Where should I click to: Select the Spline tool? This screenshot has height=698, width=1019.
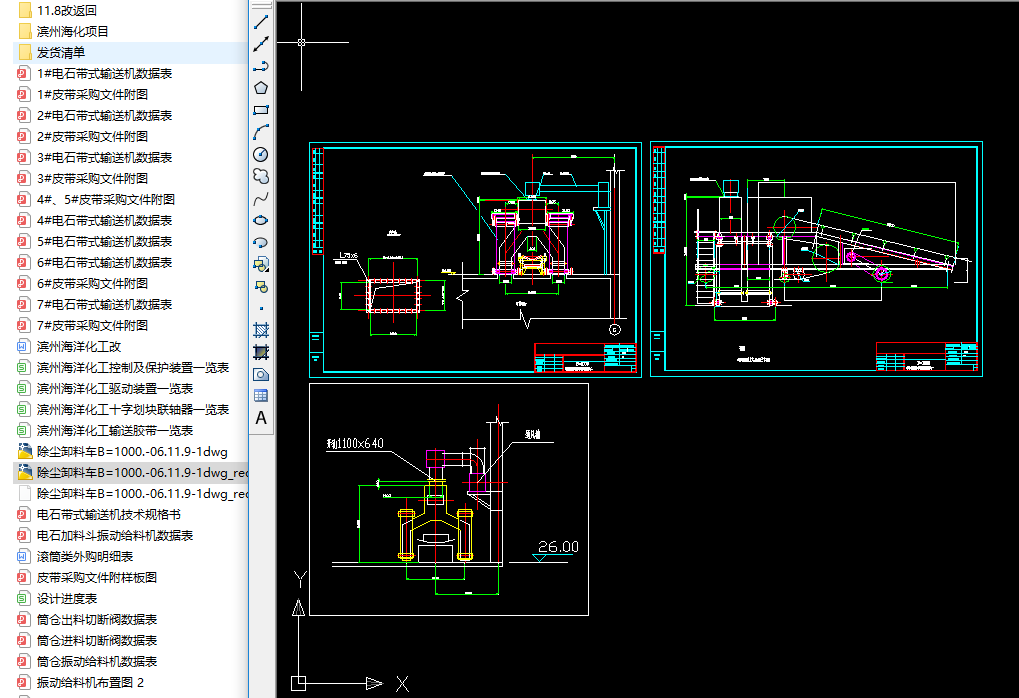(261, 198)
